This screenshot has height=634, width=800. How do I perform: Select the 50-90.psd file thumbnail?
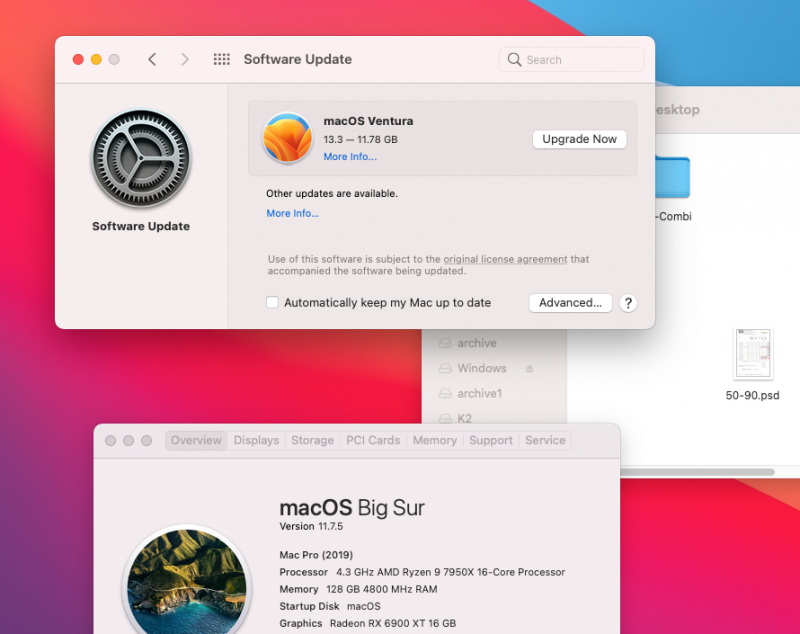click(x=753, y=353)
